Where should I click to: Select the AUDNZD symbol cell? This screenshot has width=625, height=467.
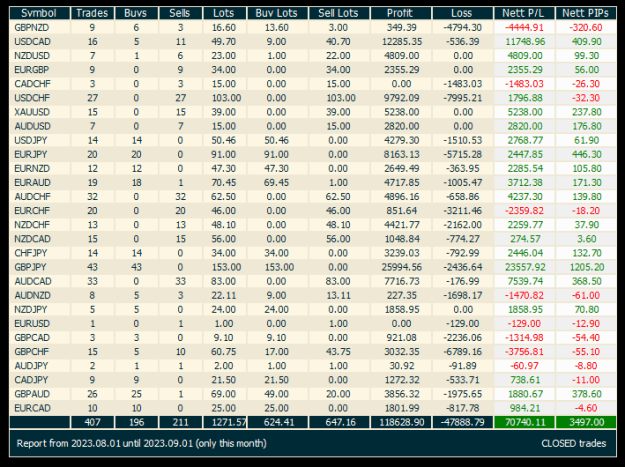[39, 295]
